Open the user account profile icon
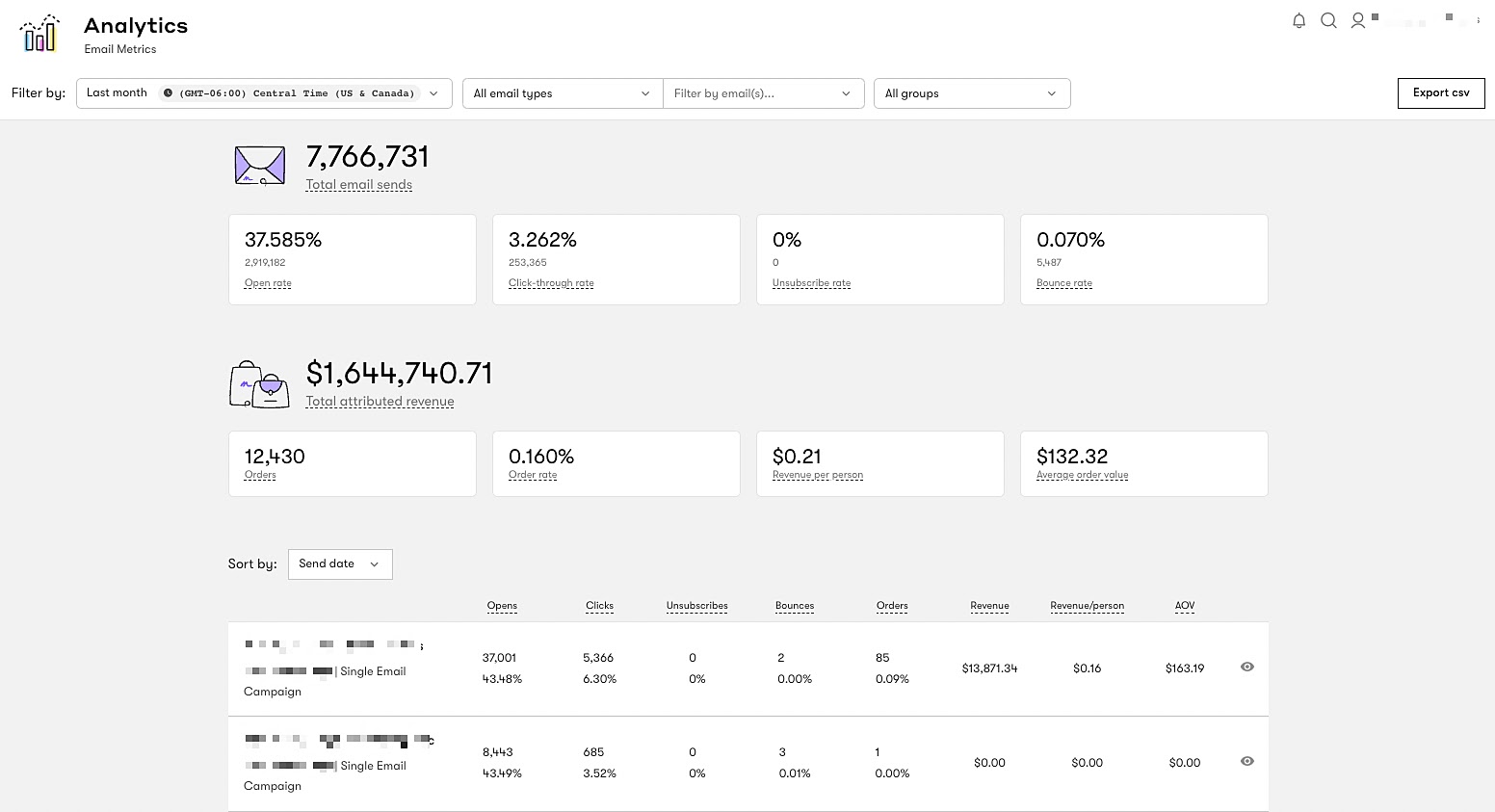This screenshot has width=1495, height=812. coord(1358,20)
